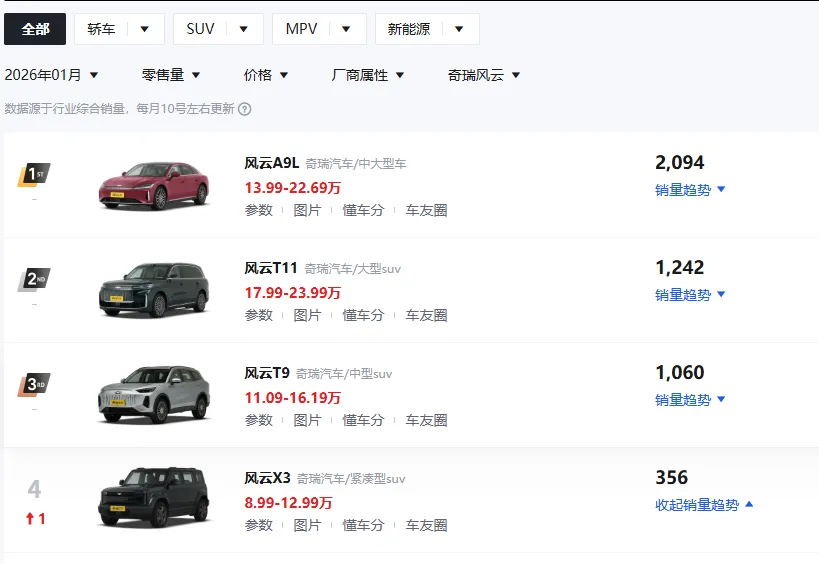
Task: Change the 2026年01月 month selector
Action: tap(52, 75)
